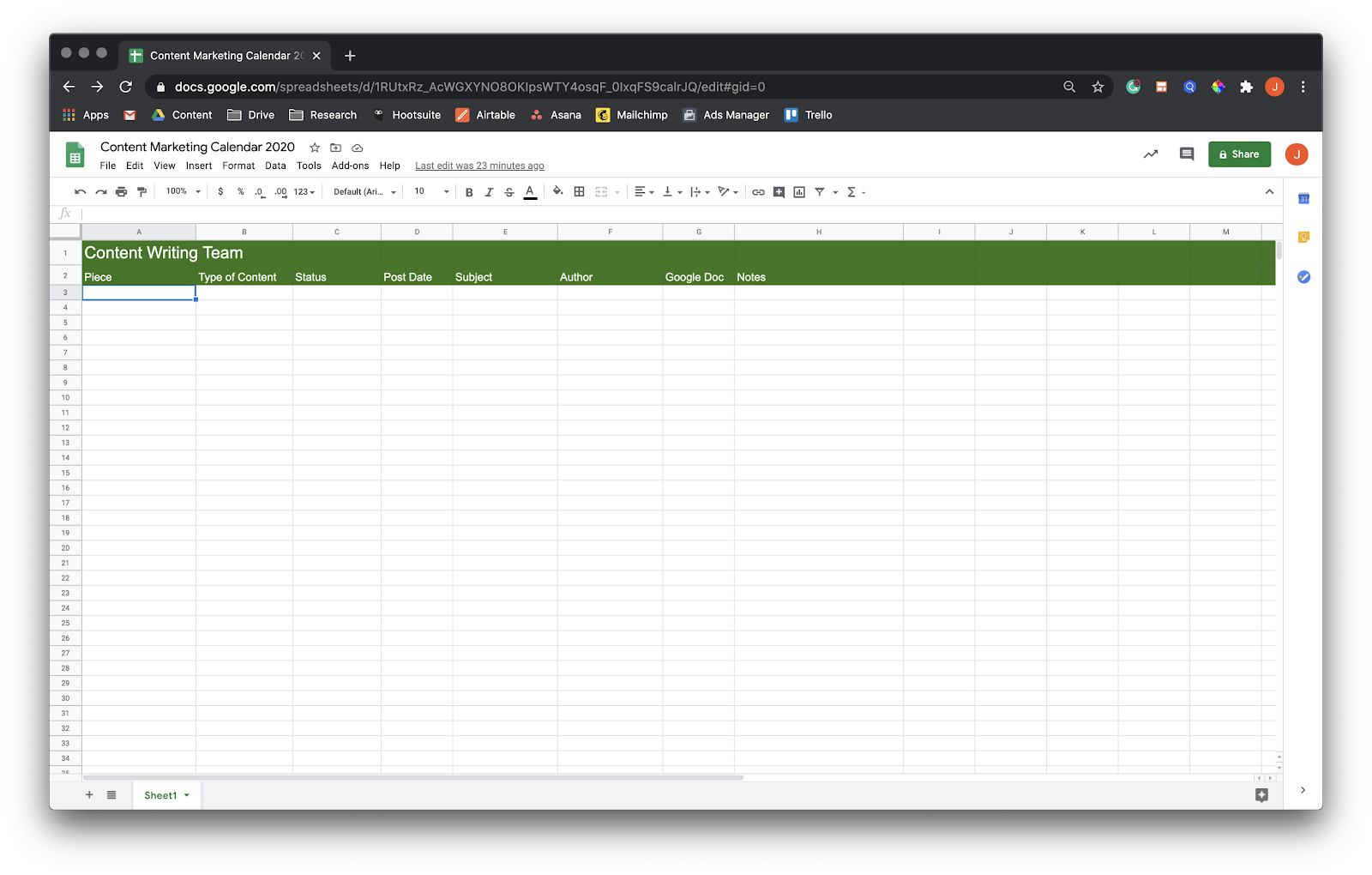Screen dimensions: 1372x875
Task: Click the Redo arrow in toolbar
Action: 101,192
